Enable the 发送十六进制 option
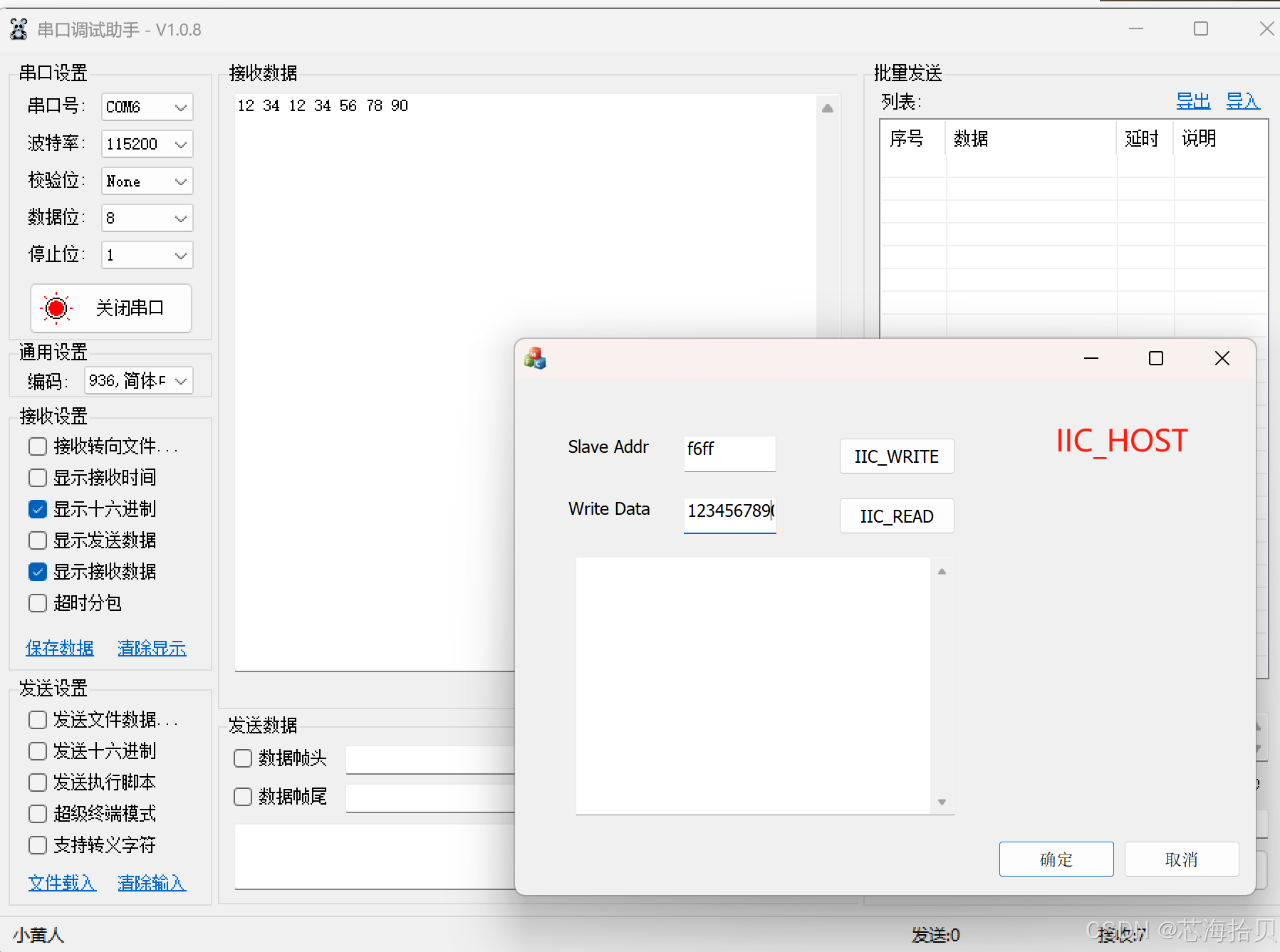Screen dimensions: 1280x952 click(37, 750)
